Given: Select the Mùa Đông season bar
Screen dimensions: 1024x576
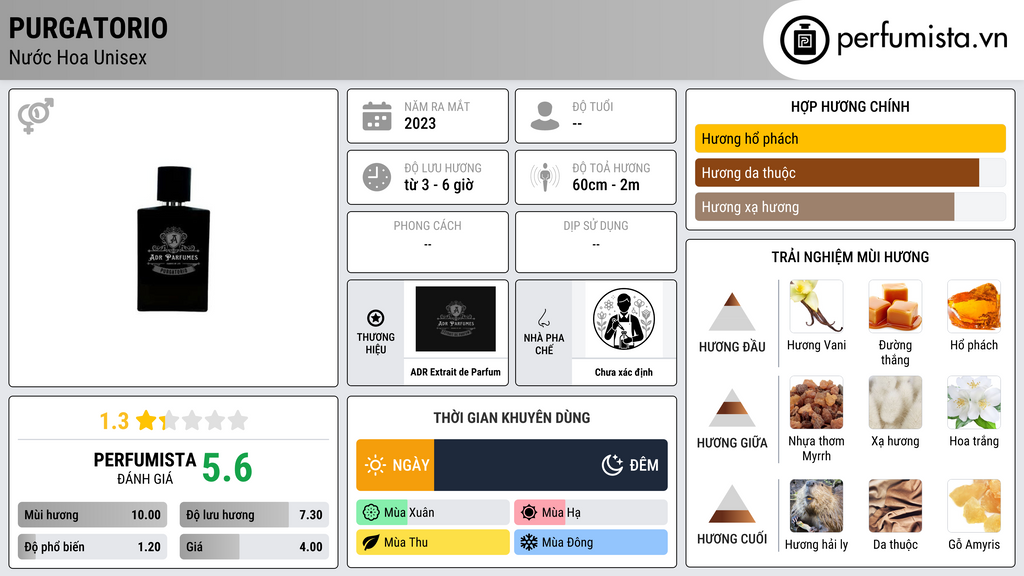Looking at the screenshot, I should tap(591, 542).
